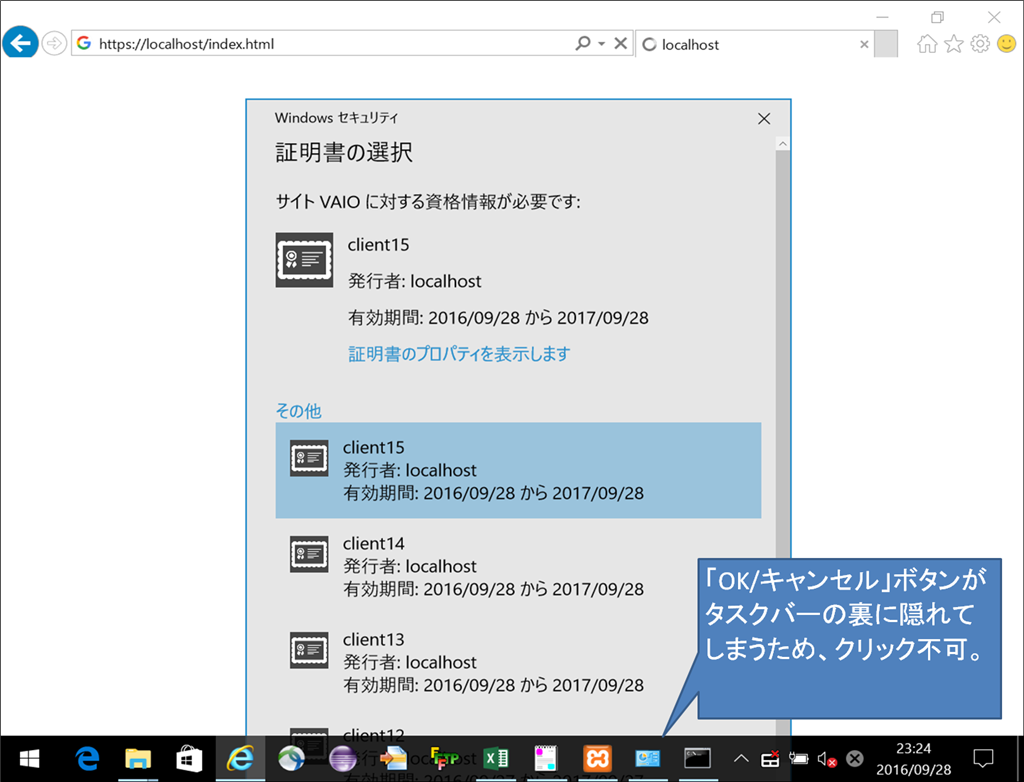The image size is (1024, 782).
Task: Select the highlighted client15 certificate in the list
Action: tap(518, 470)
